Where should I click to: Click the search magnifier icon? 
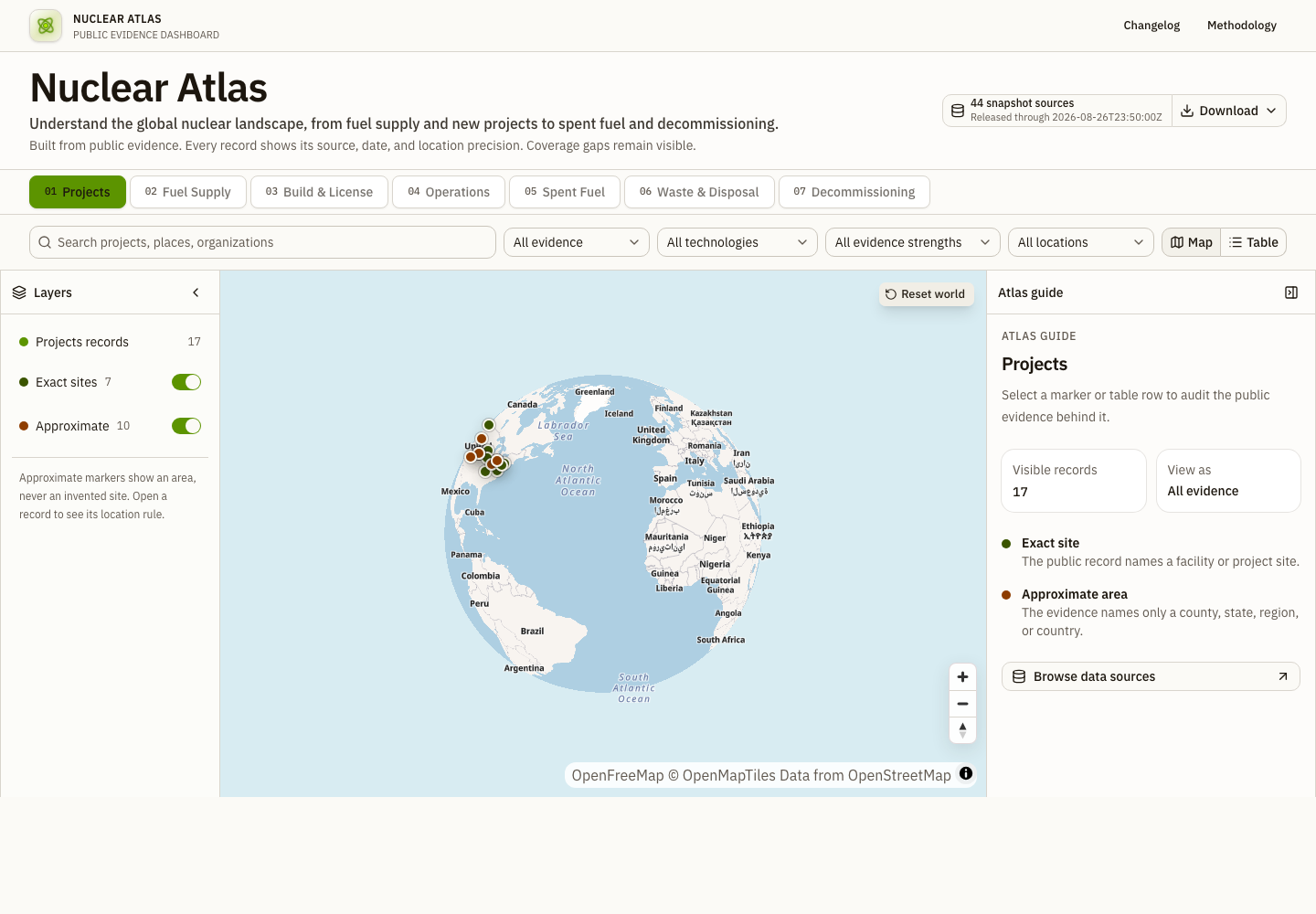tap(45, 242)
